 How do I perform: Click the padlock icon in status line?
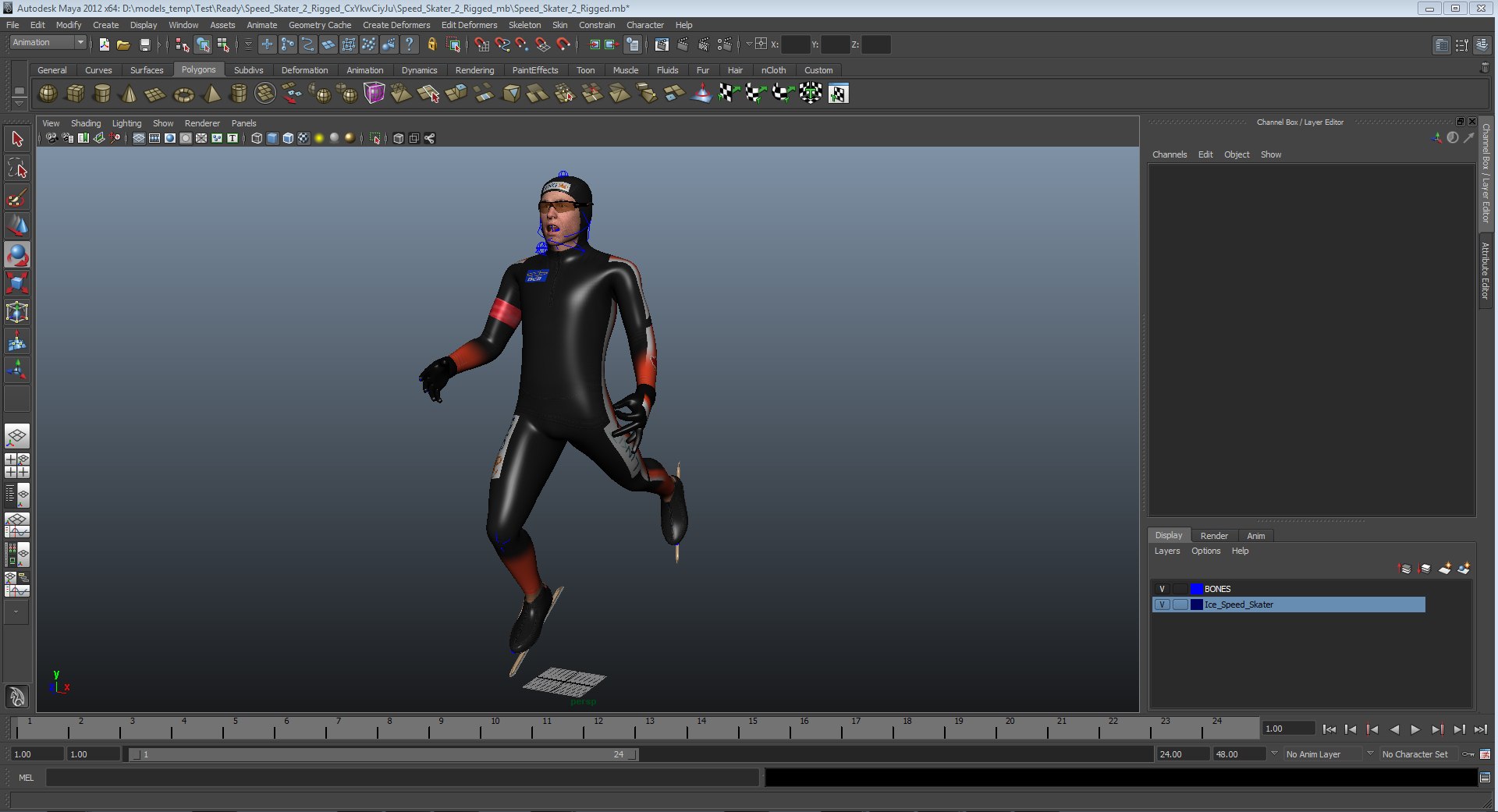click(x=431, y=44)
